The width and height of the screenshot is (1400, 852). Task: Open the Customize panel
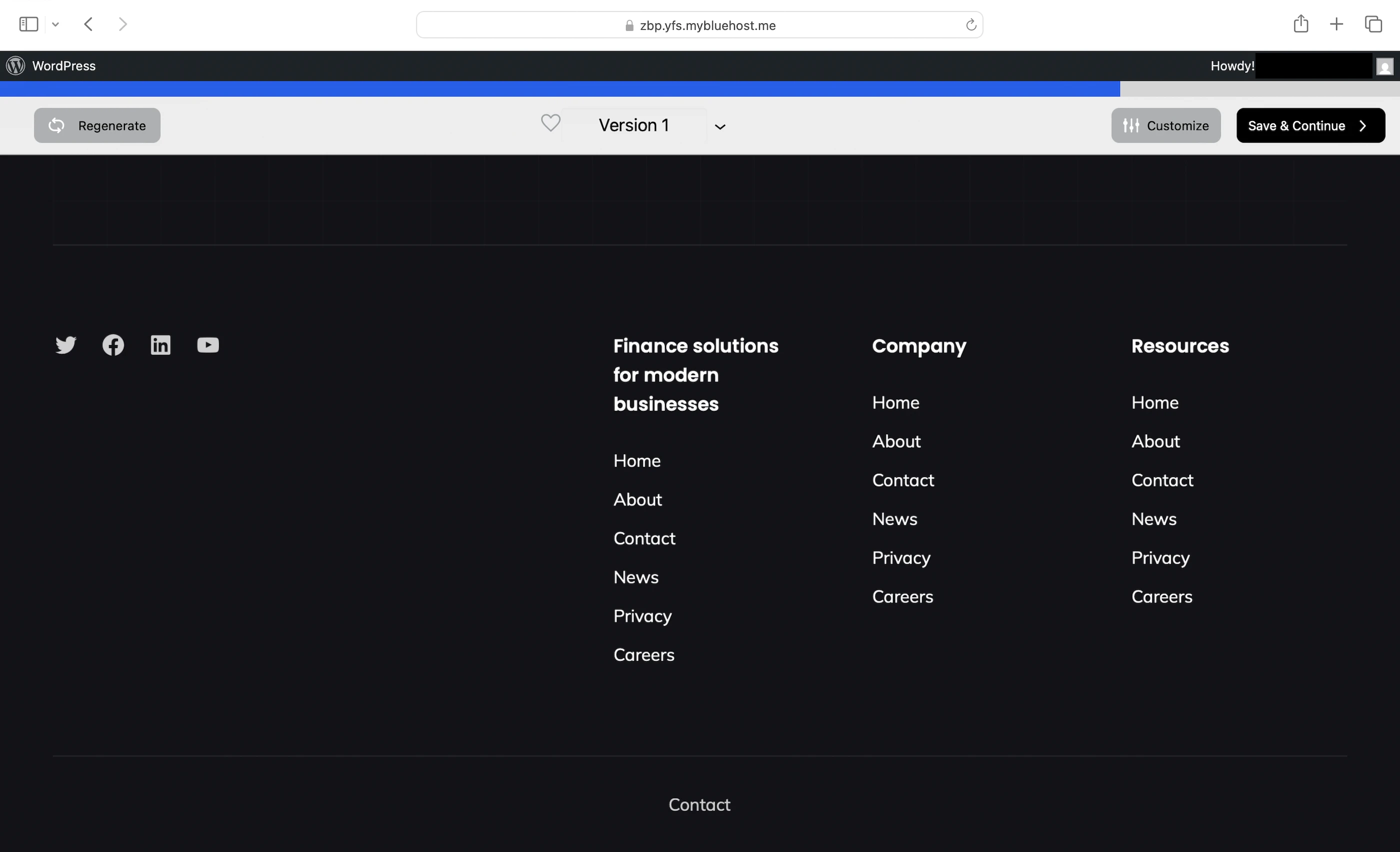(x=1165, y=125)
